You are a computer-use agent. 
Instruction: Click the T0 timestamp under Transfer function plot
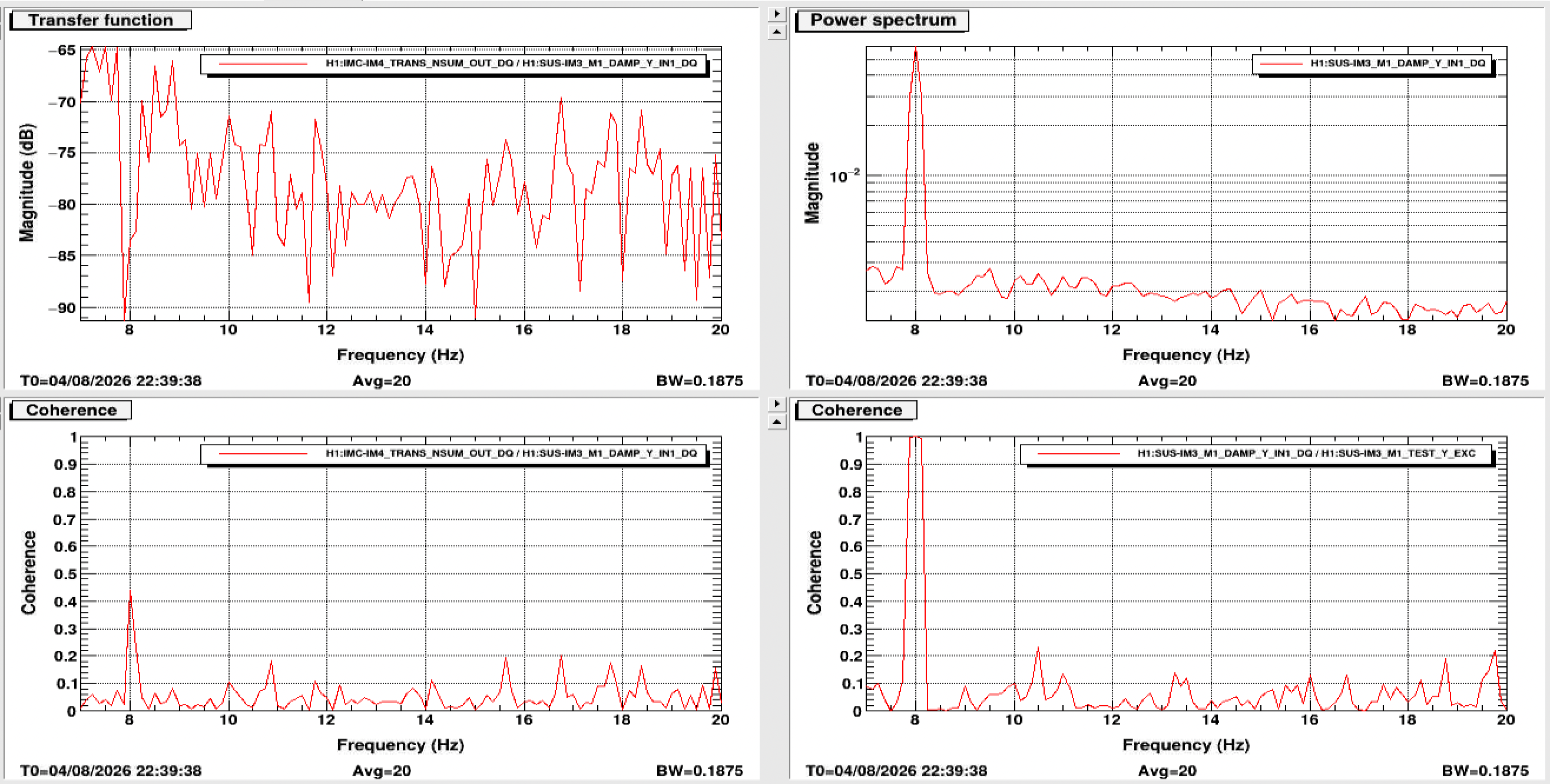111,381
